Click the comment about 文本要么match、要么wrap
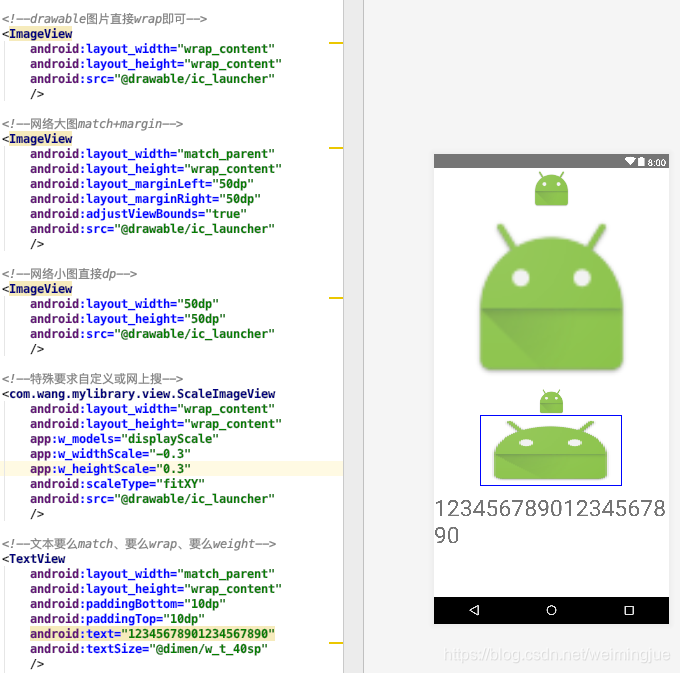The width and height of the screenshot is (680, 673). click(x=139, y=544)
